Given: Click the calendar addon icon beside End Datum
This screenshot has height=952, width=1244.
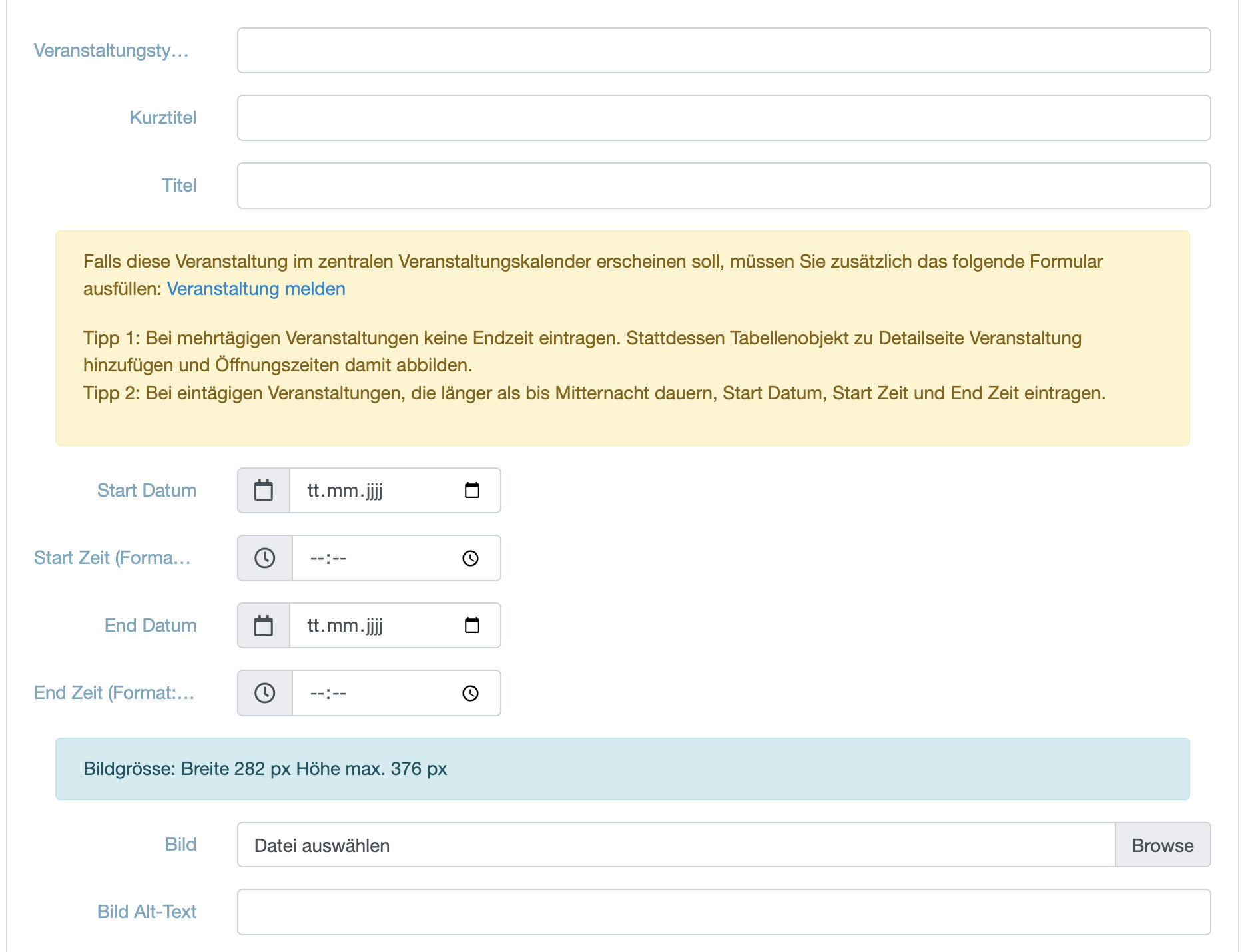Looking at the screenshot, I should pos(264,626).
